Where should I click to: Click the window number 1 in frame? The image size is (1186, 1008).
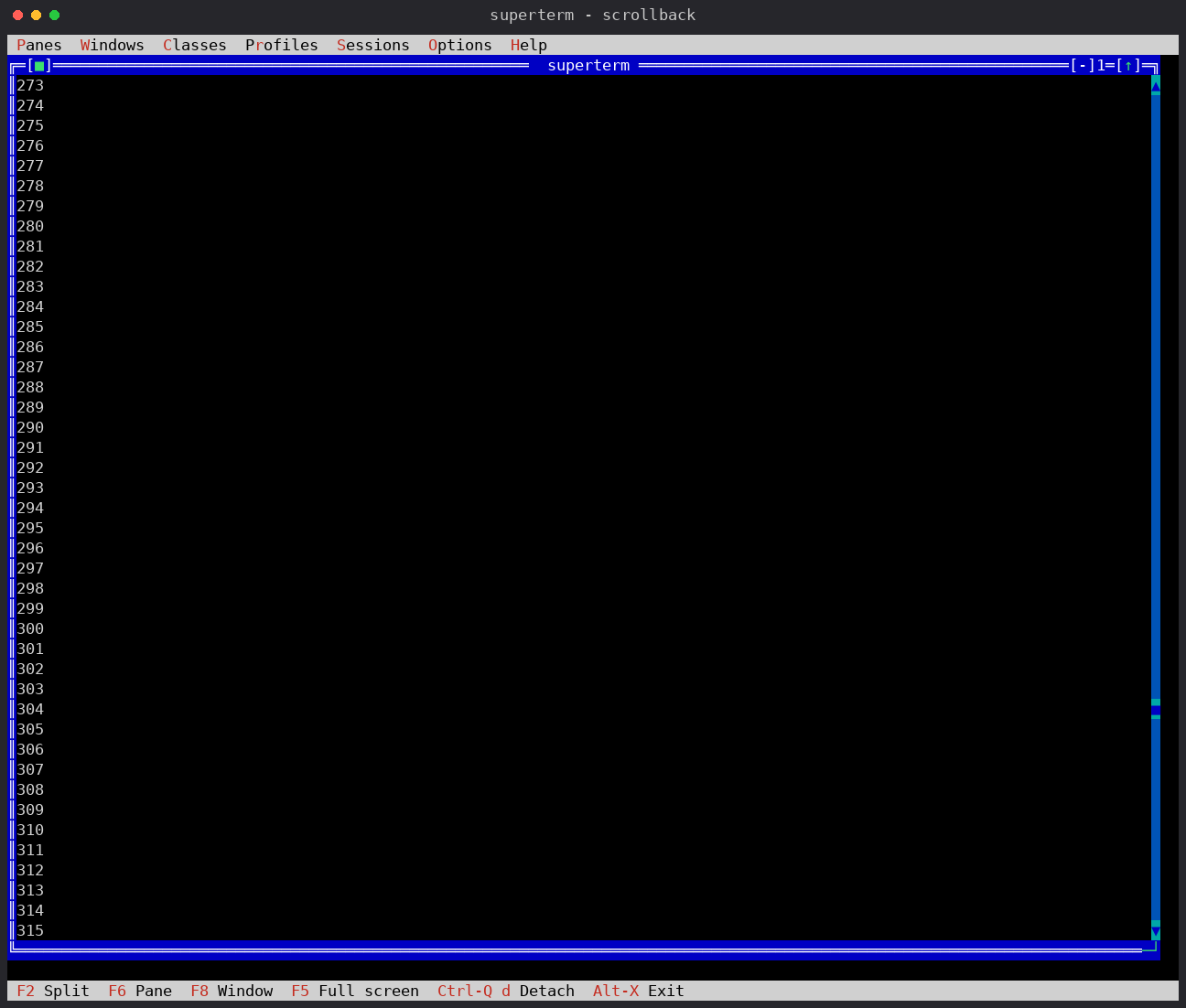(x=1101, y=66)
